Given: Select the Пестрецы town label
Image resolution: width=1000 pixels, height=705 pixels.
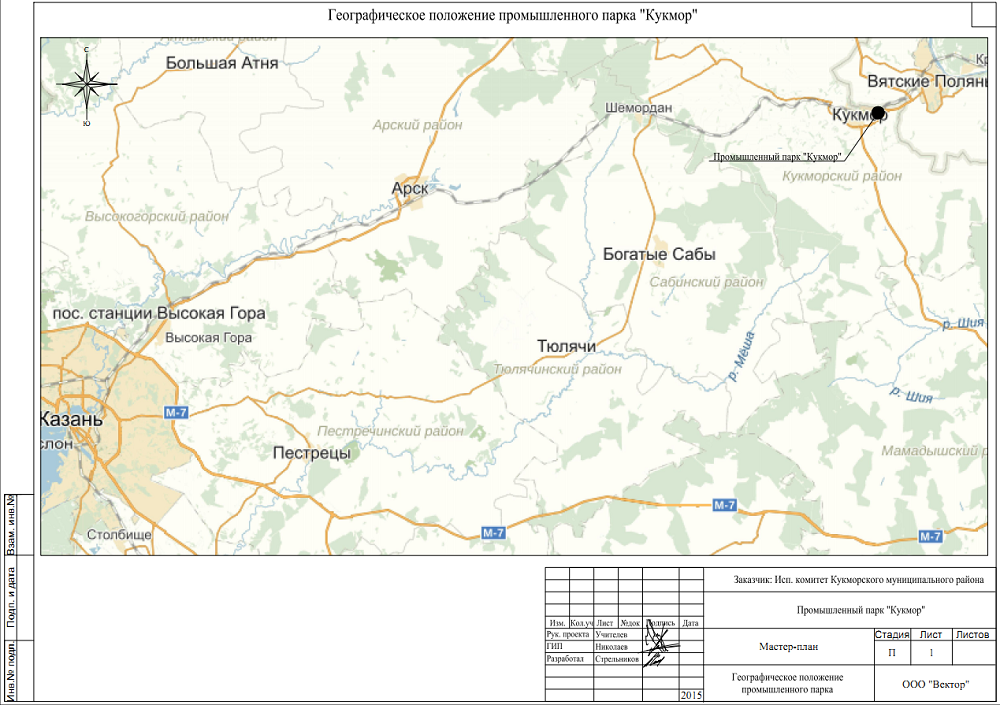Looking at the screenshot, I should coord(312,453).
